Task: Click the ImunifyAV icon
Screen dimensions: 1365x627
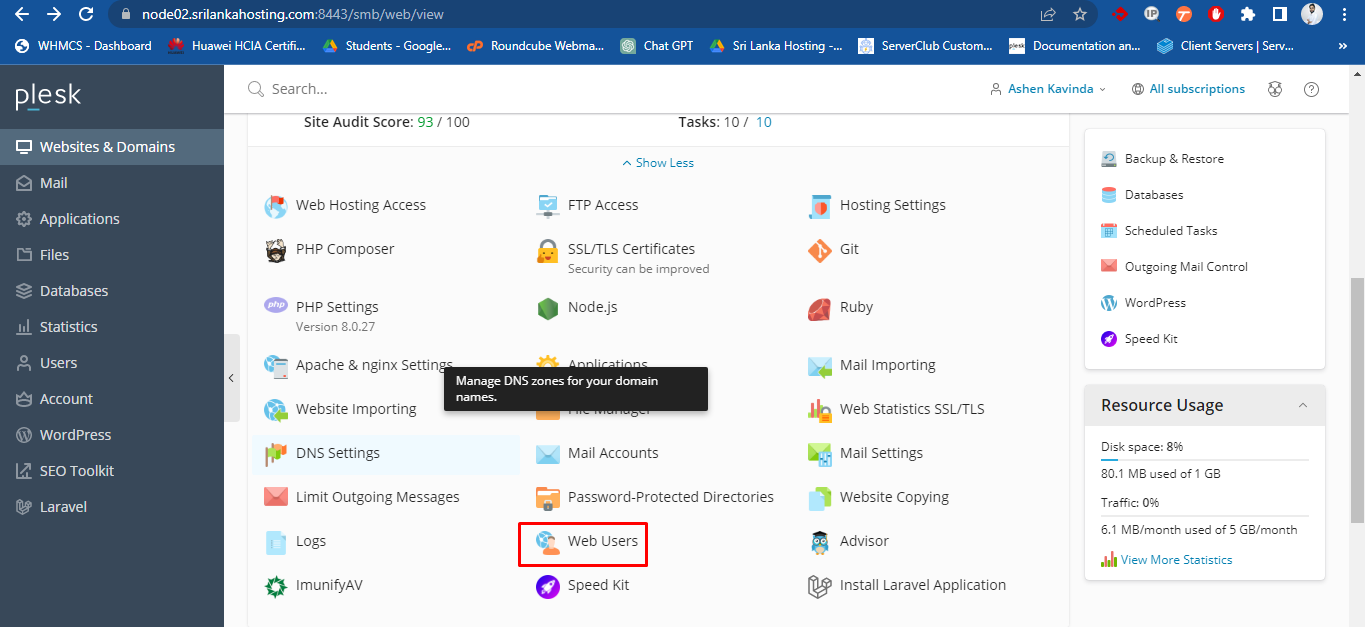Action: coord(276,586)
